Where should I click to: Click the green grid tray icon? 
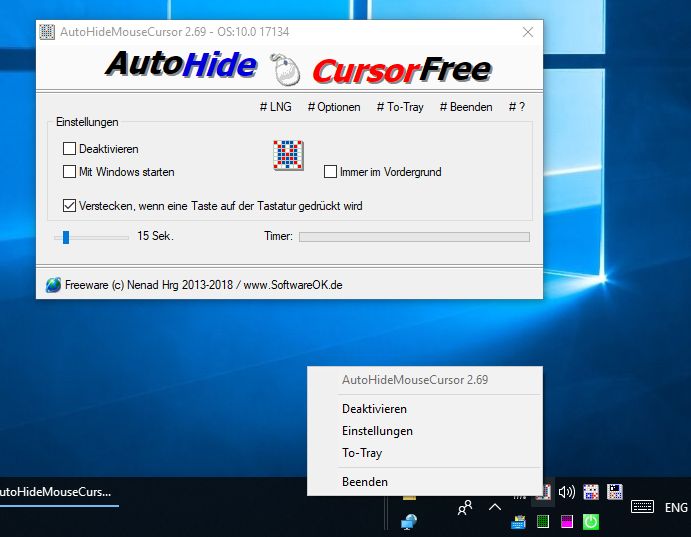click(x=543, y=522)
